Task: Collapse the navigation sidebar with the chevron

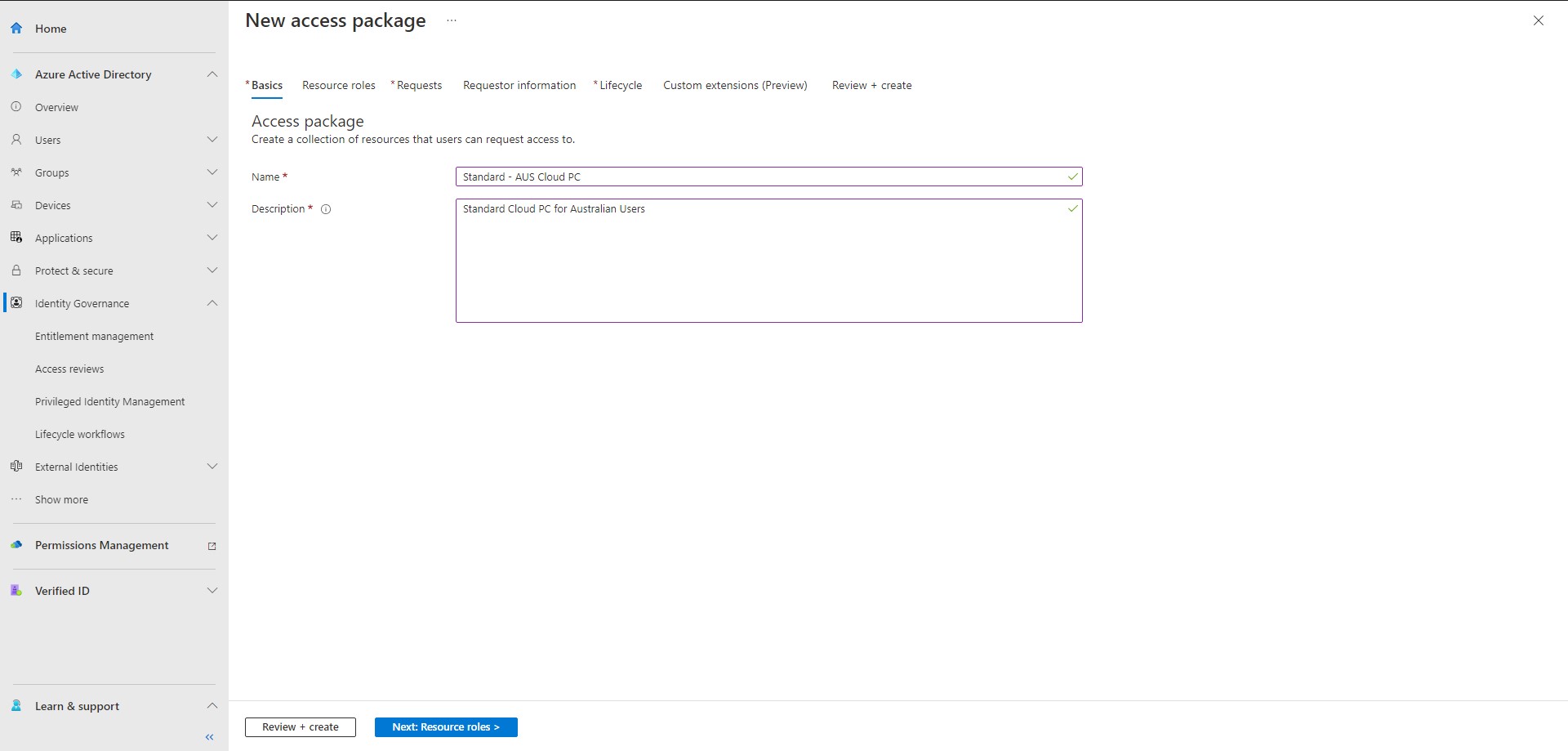Action: click(x=209, y=736)
